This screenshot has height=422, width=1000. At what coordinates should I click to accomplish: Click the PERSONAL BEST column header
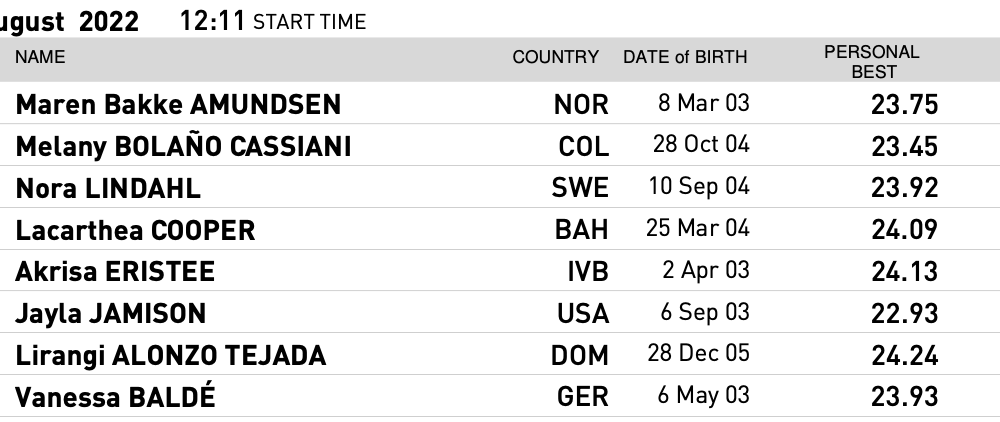pos(871,62)
